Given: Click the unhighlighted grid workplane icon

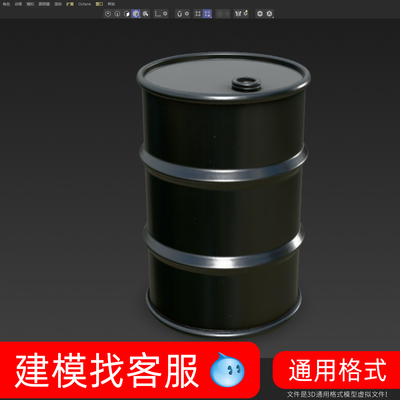Looking at the screenshot, I should (198, 14).
